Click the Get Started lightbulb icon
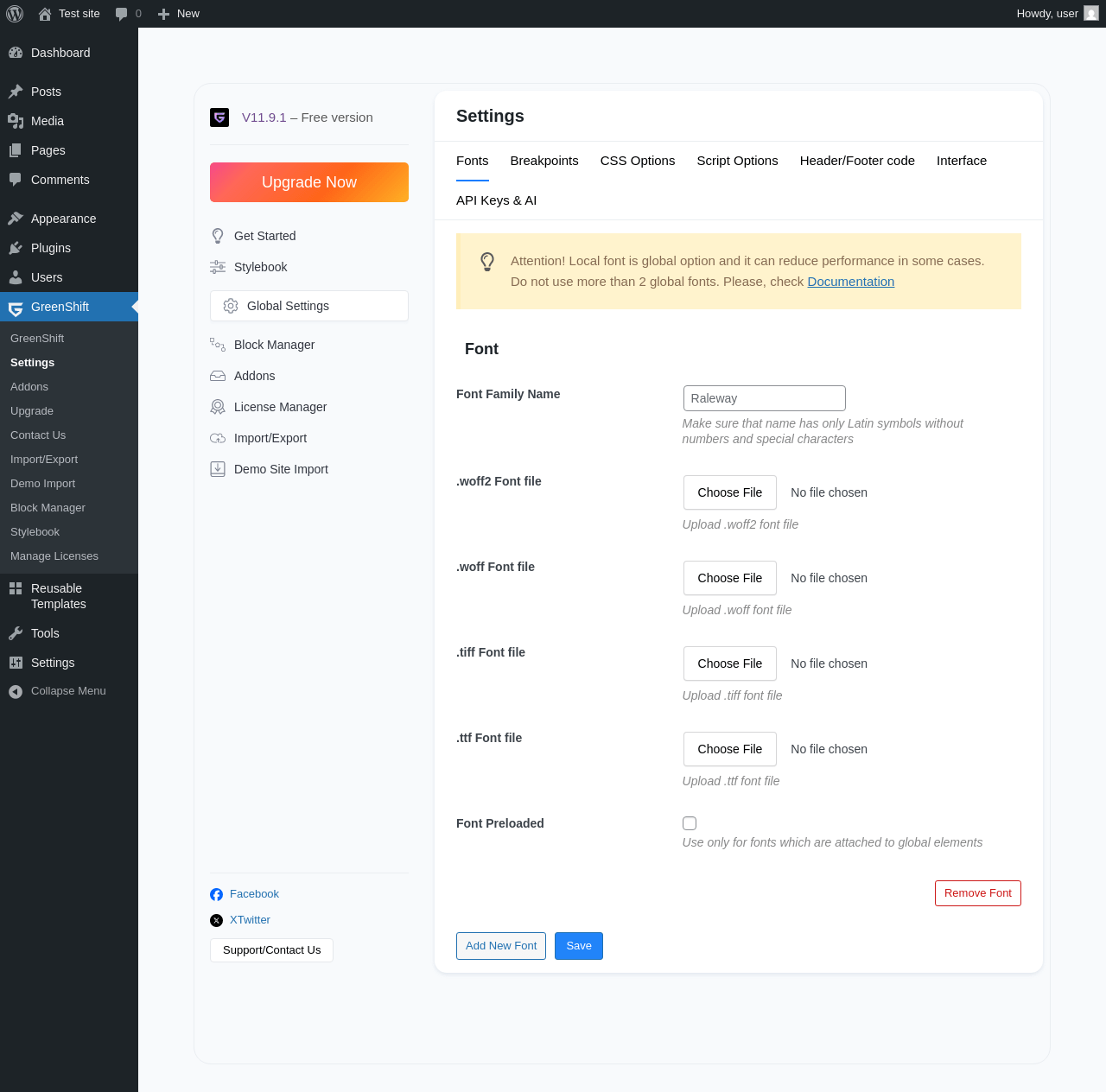Image resolution: width=1106 pixels, height=1092 pixels. [x=218, y=236]
